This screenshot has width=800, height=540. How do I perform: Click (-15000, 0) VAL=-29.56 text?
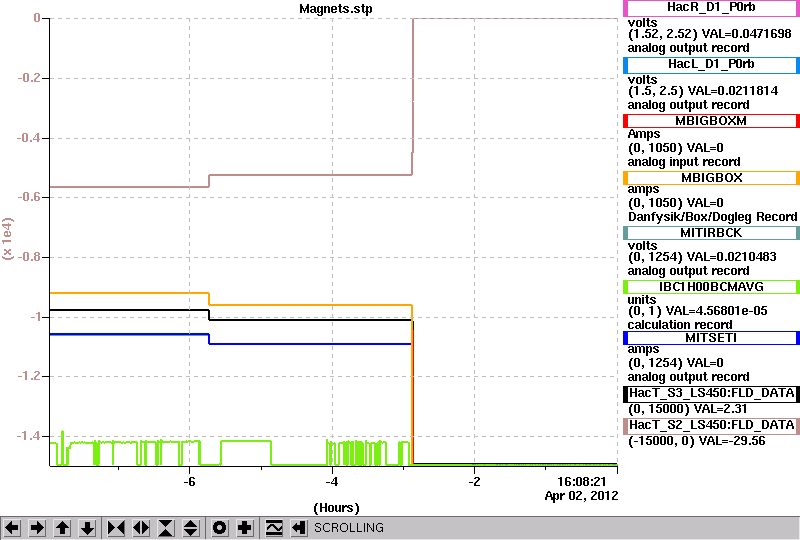click(696, 441)
